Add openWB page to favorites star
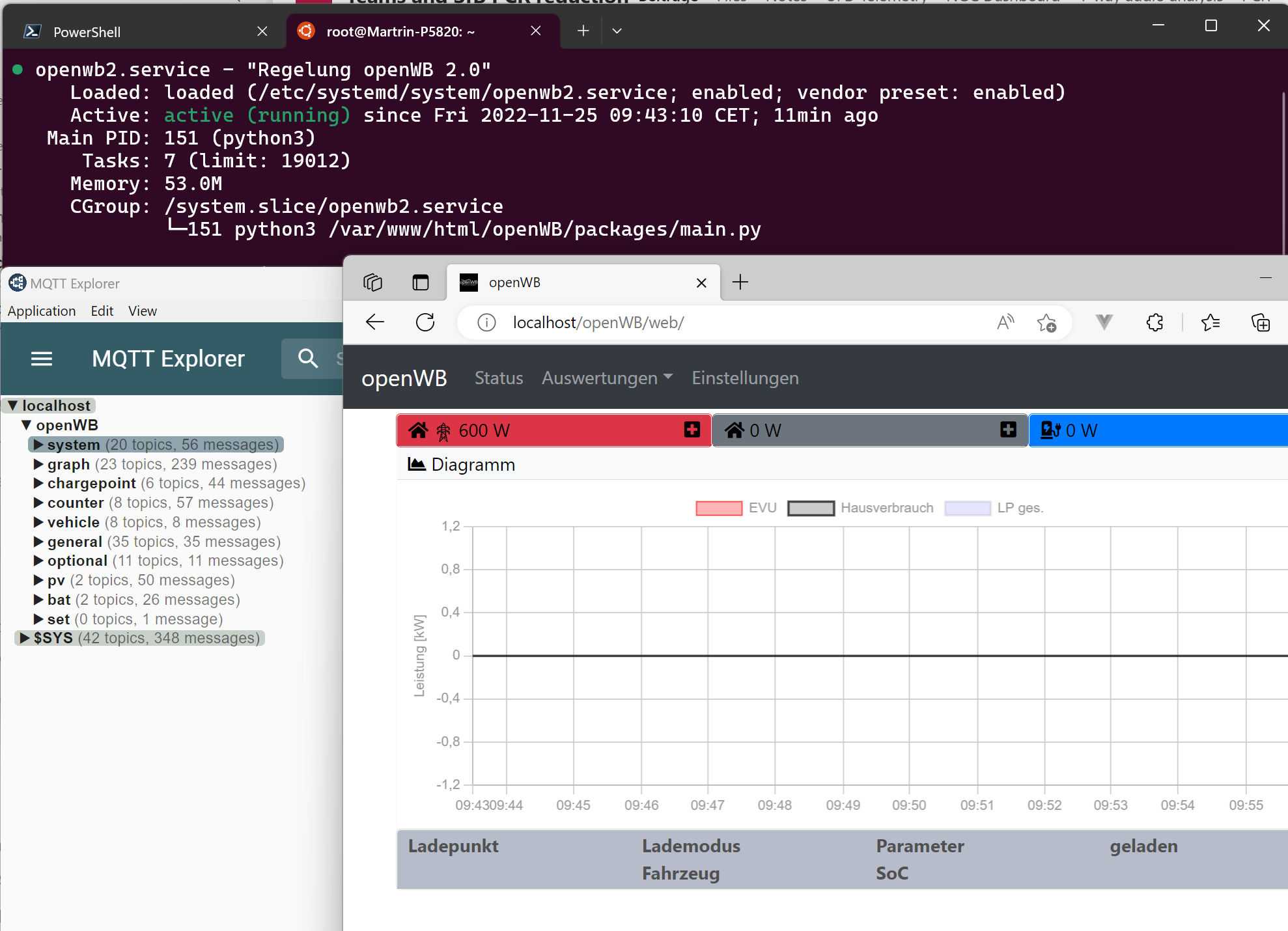 click(x=1046, y=322)
